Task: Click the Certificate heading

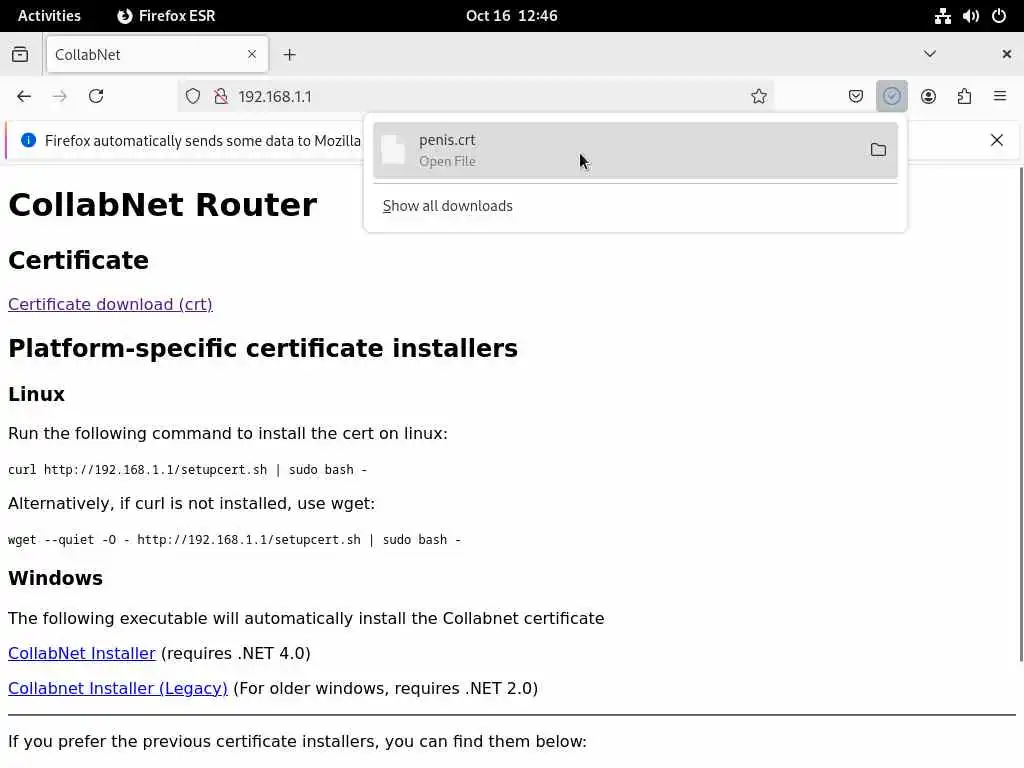Action: [78, 261]
